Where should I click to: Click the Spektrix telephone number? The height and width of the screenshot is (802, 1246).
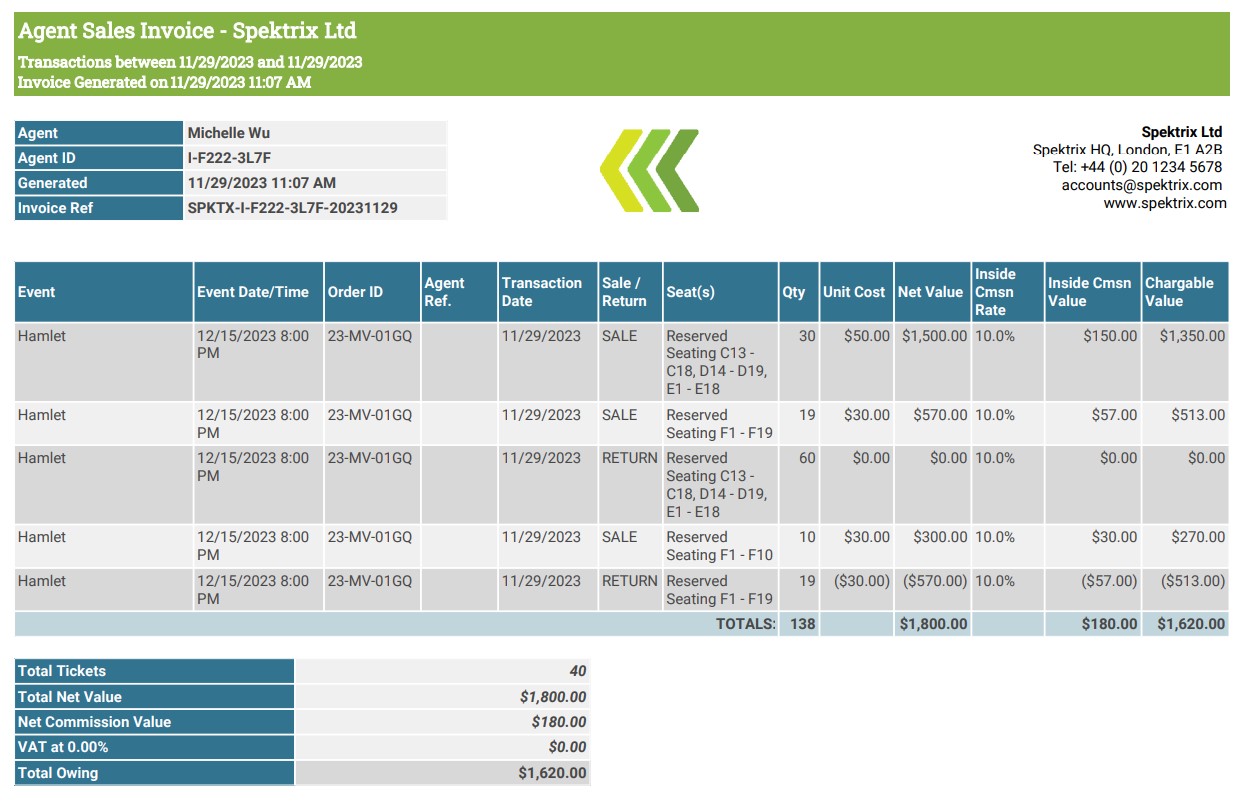(1137, 167)
